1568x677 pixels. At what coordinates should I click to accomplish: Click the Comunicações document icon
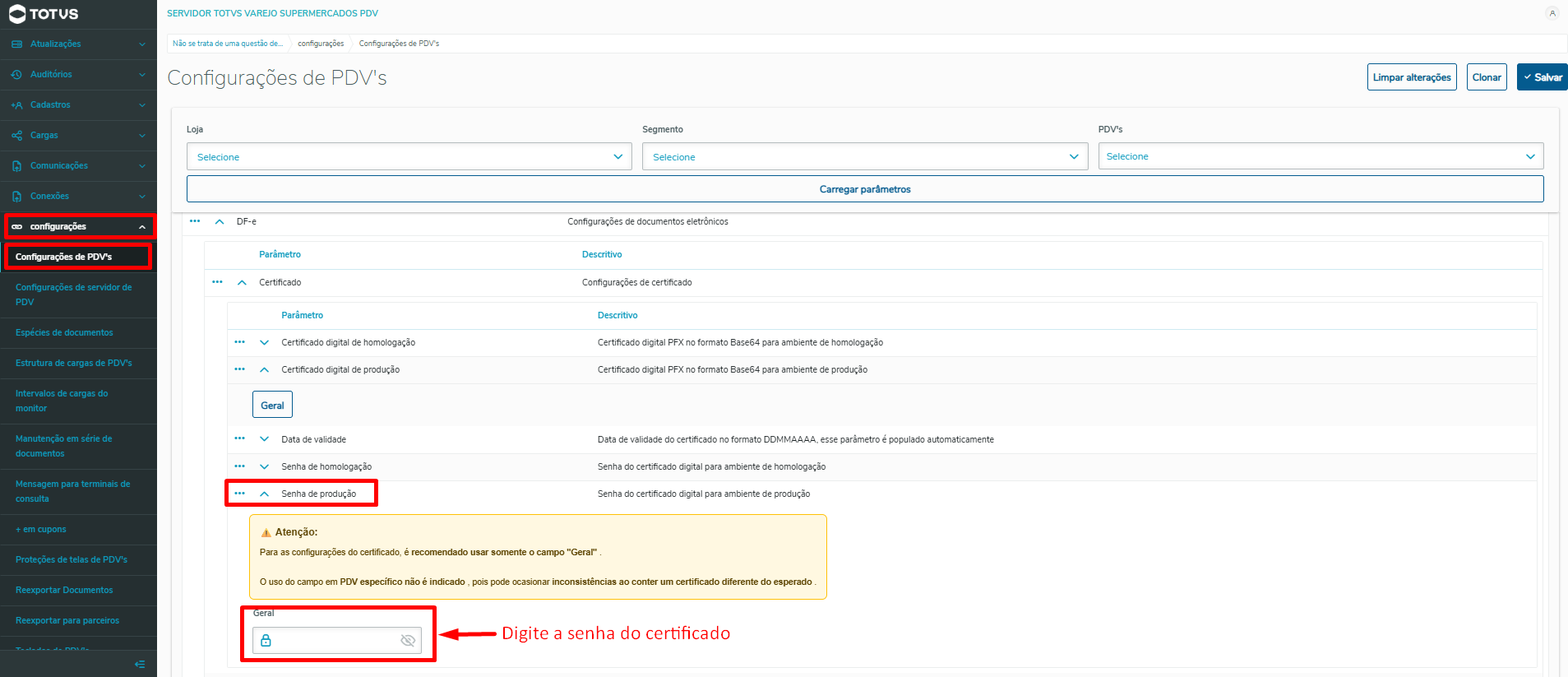click(x=16, y=166)
